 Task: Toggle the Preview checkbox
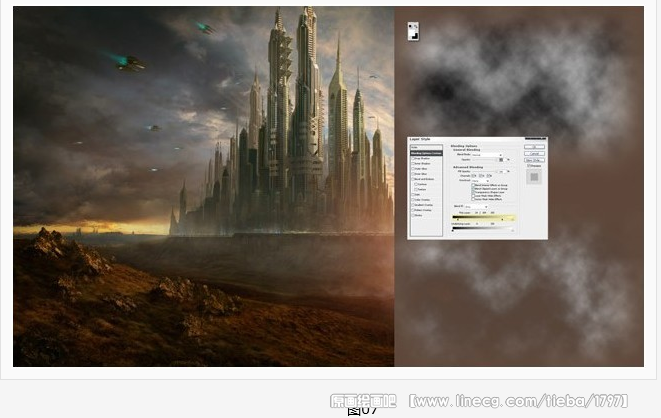point(528,166)
